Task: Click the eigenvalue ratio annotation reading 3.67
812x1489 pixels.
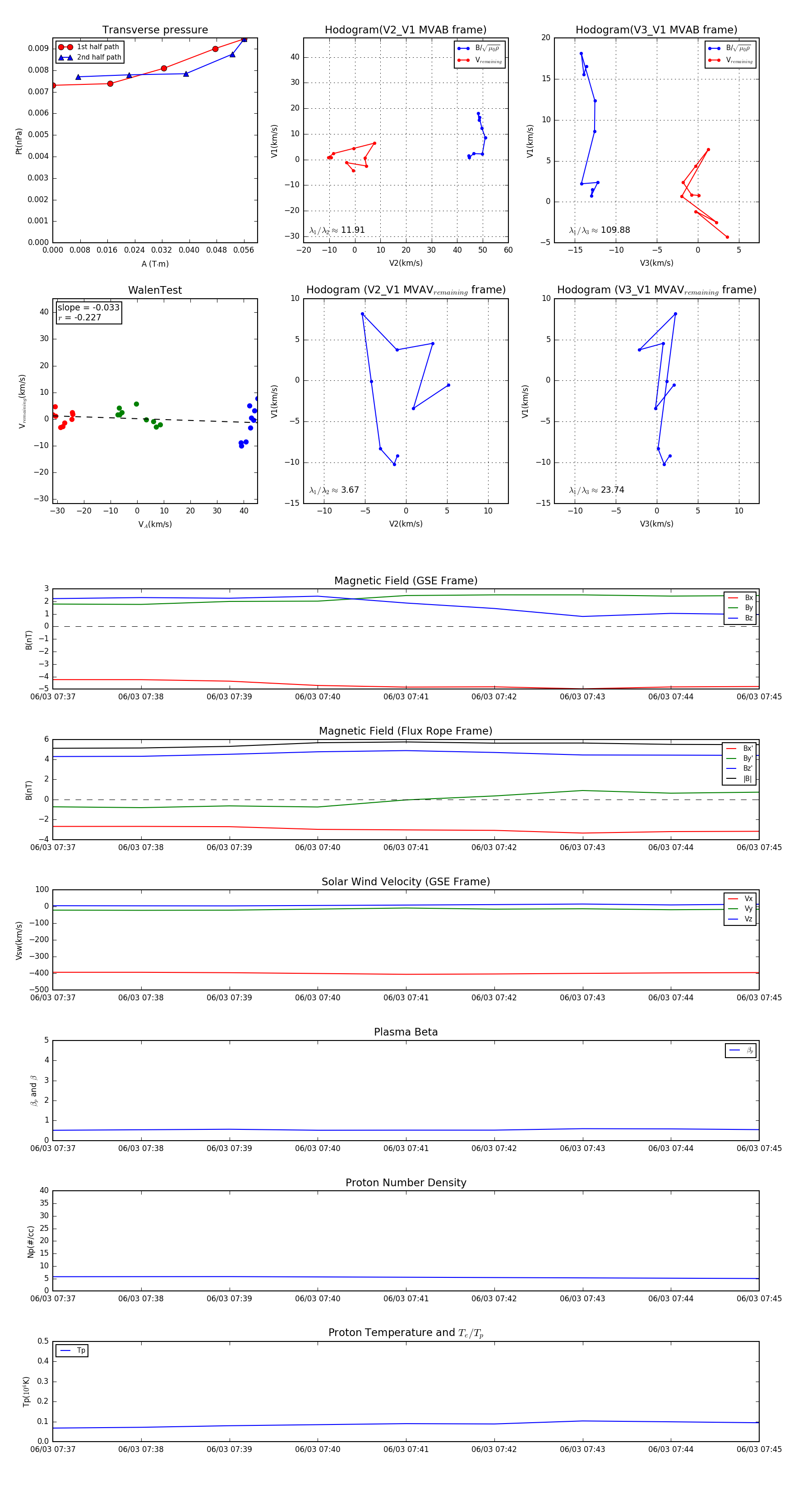Action: tap(334, 490)
